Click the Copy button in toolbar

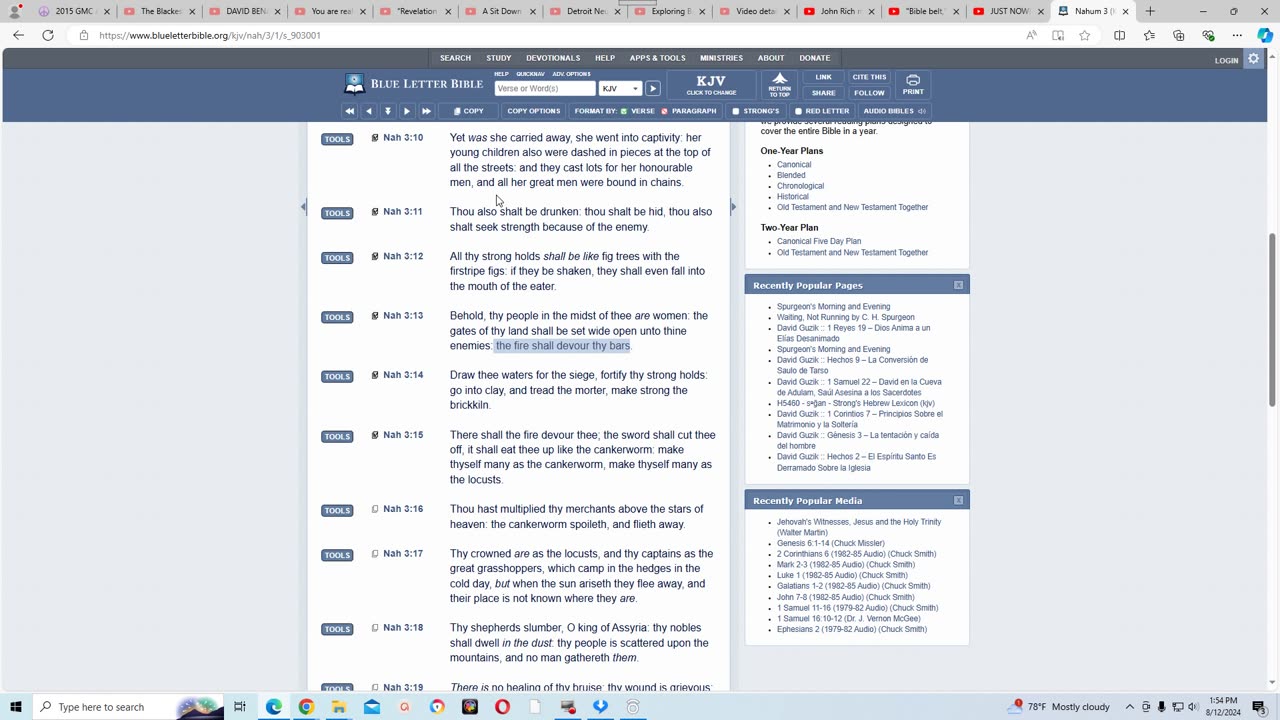[x=468, y=111]
